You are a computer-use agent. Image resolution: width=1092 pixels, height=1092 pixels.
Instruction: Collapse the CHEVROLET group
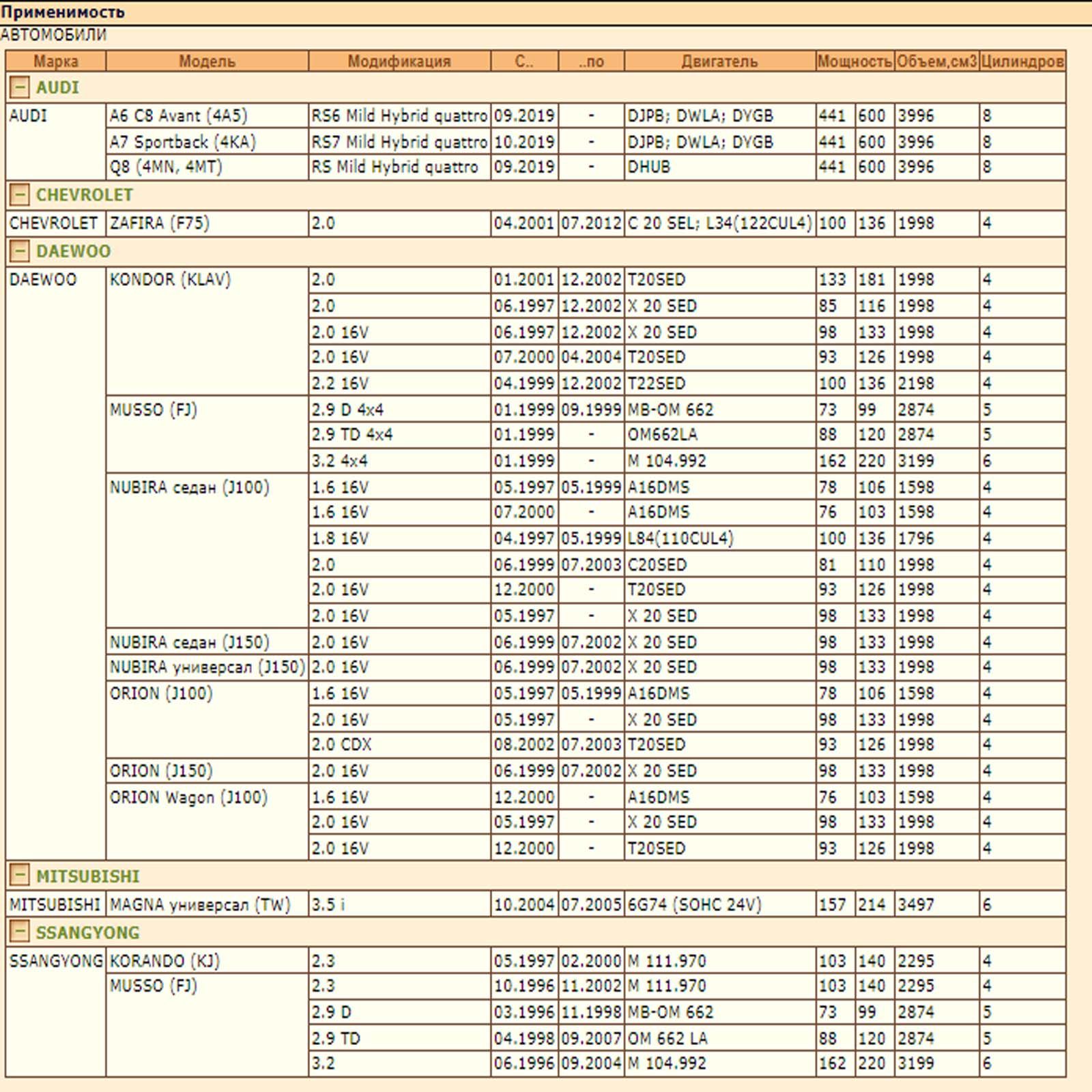click(20, 195)
